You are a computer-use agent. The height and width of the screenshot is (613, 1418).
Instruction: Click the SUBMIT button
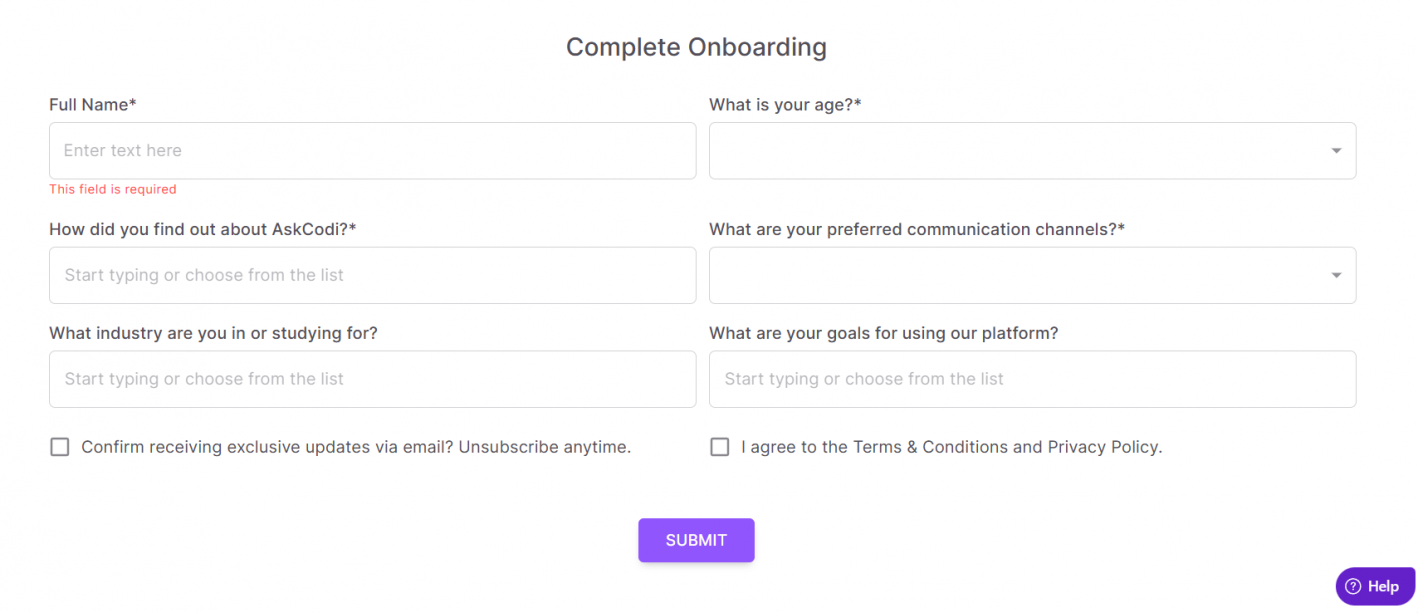696,540
